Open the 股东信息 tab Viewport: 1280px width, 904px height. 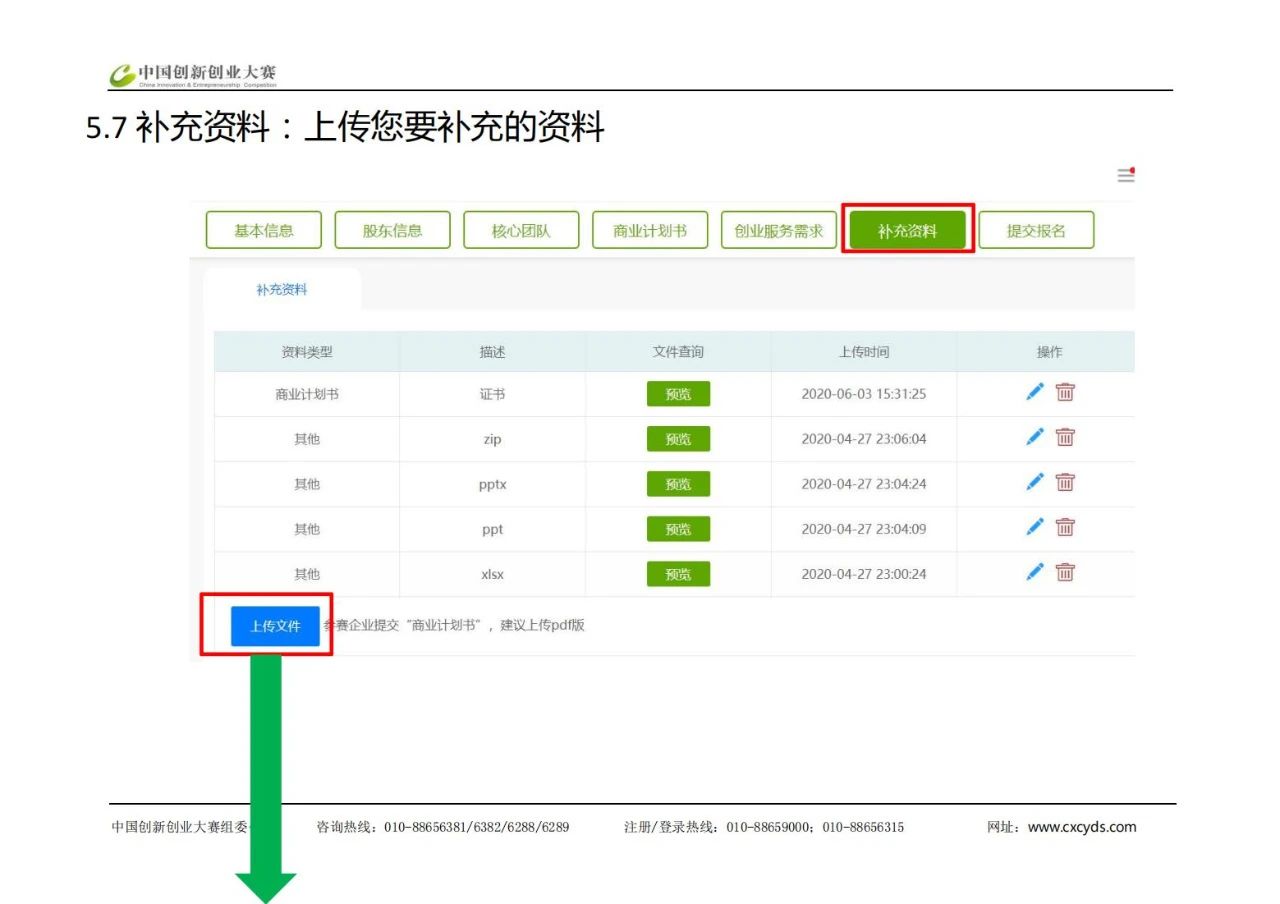point(393,231)
